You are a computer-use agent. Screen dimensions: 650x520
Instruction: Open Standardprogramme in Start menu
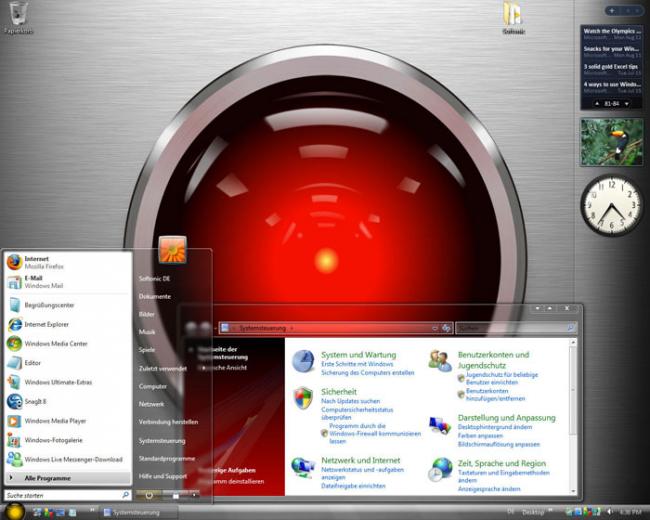coord(167,459)
